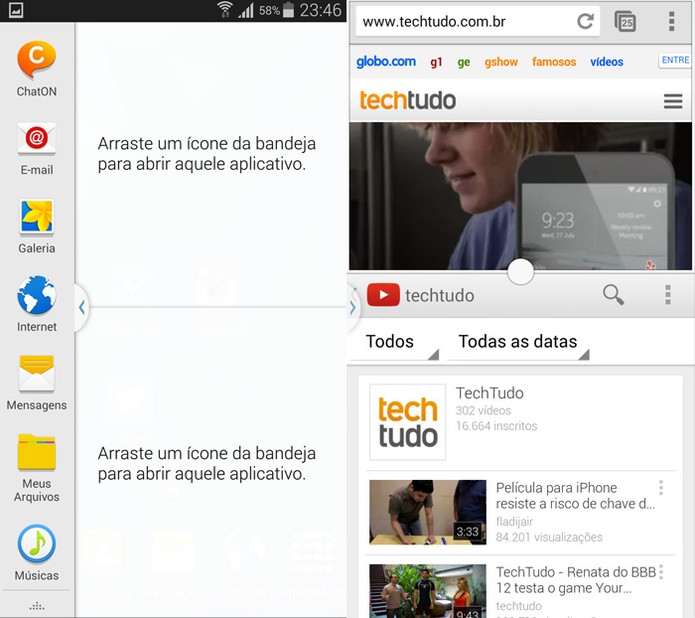Expand the Todos filter dropdown
This screenshot has width=695, height=618.
click(394, 342)
